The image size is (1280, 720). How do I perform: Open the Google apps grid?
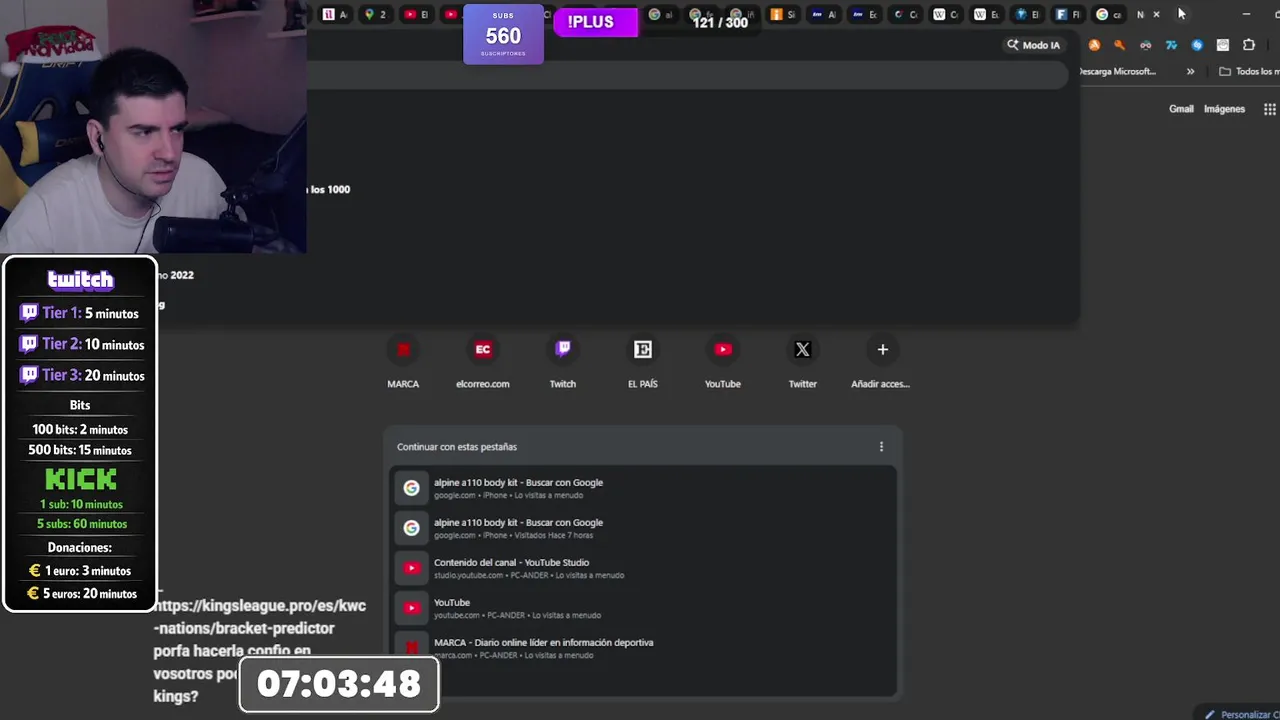[x=1269, y=109]
